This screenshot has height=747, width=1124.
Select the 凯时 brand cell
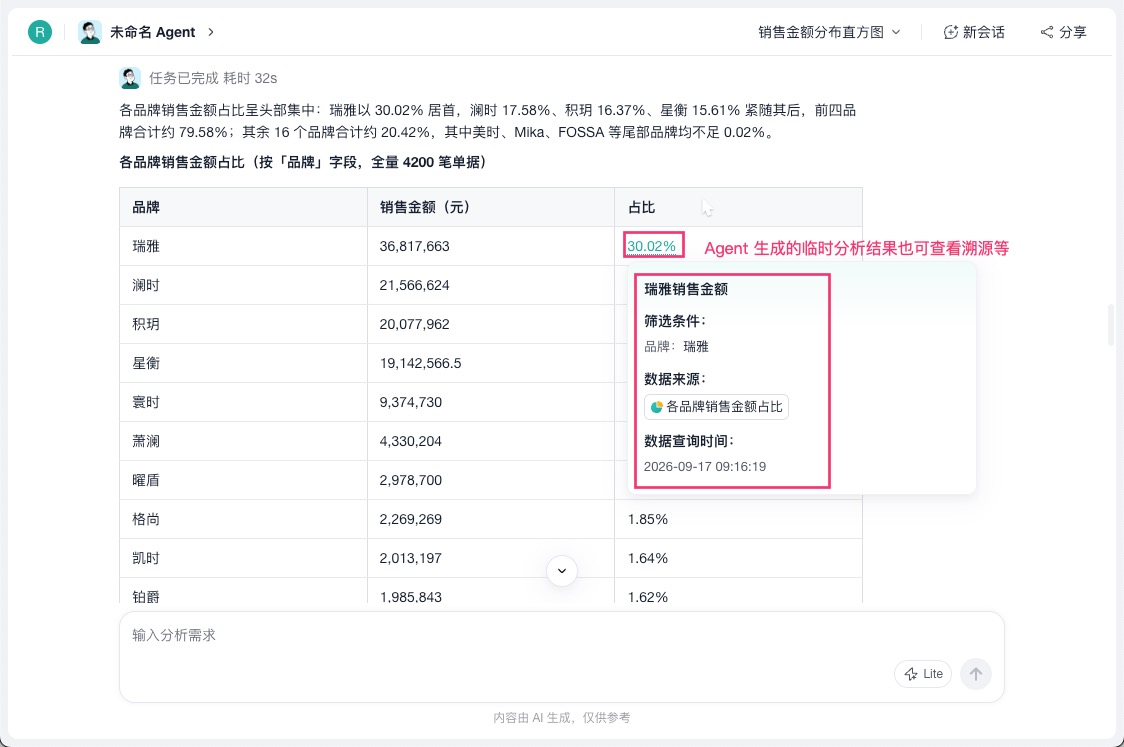[244, 558]
